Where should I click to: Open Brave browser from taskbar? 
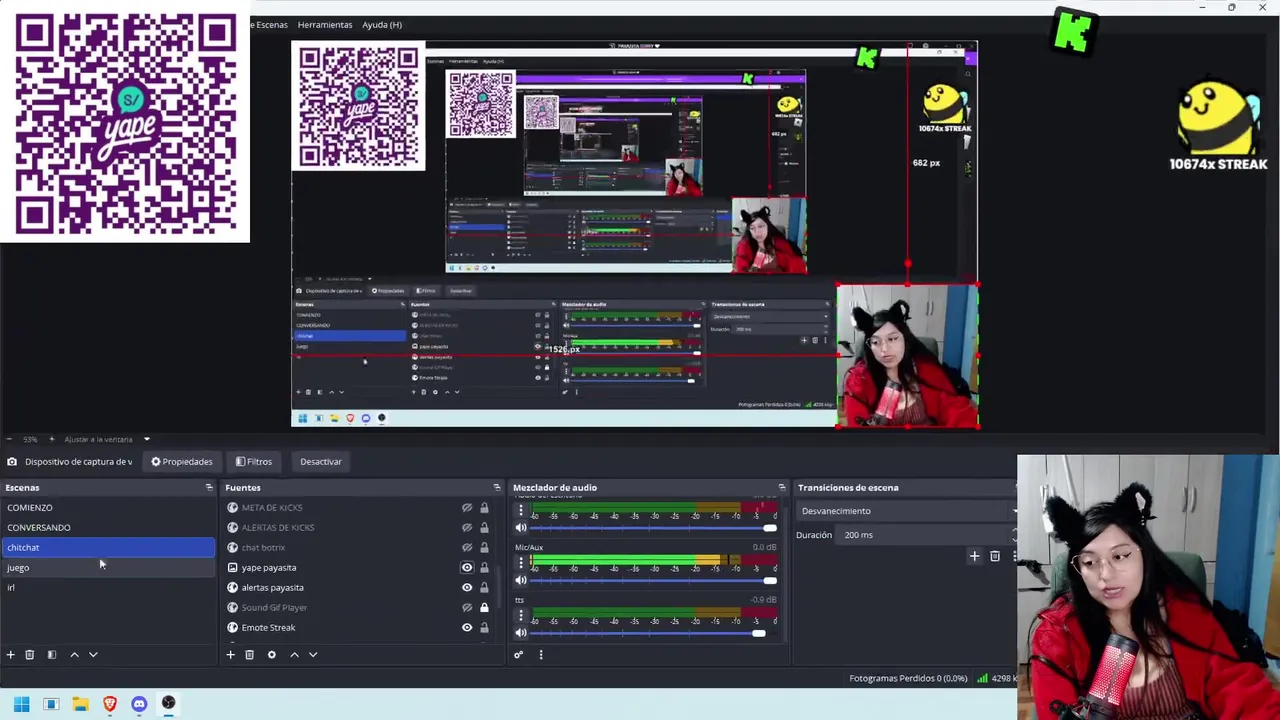[x=110, y=704]
